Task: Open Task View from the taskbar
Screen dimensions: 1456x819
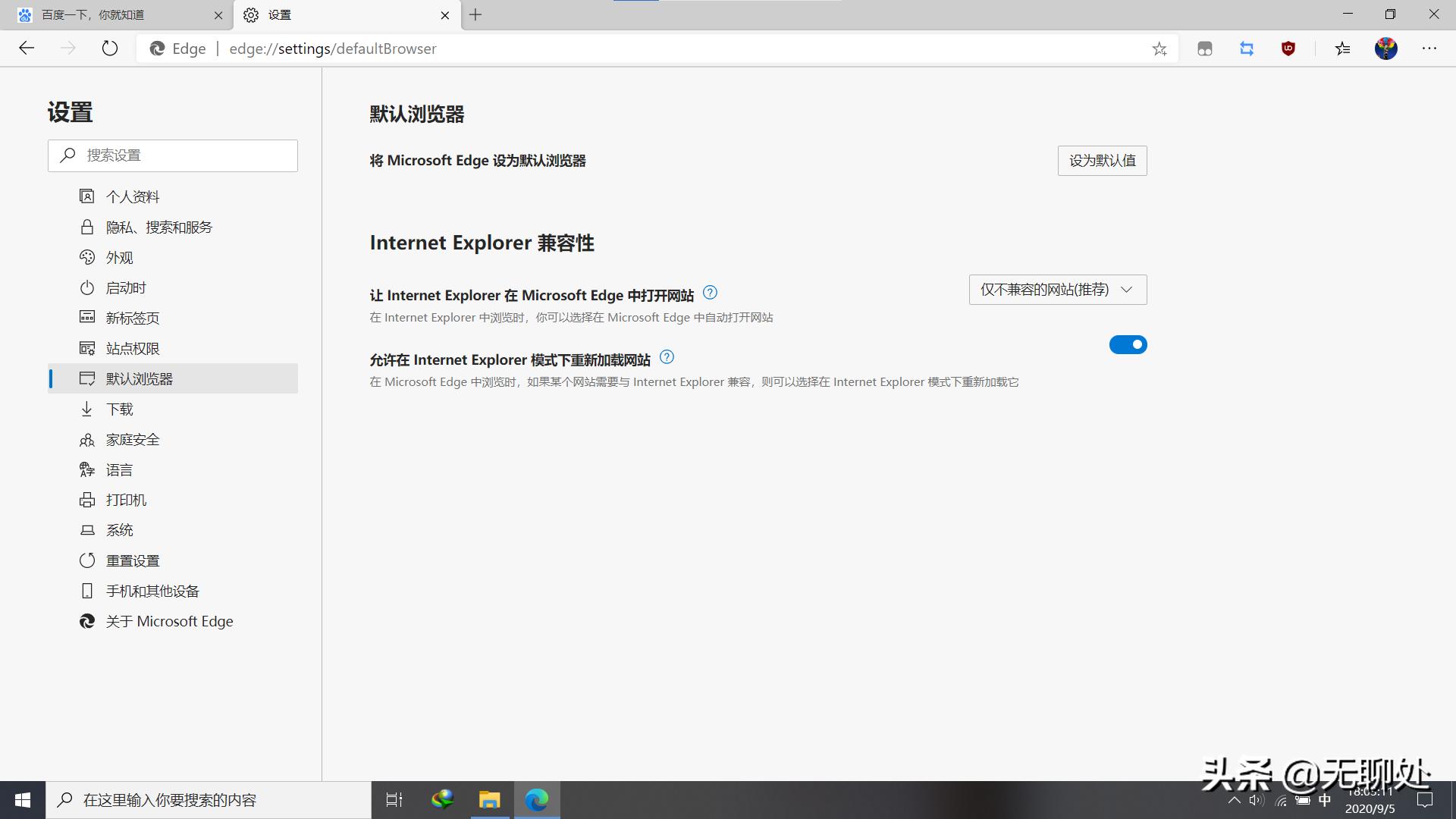Action: point(394,799)
